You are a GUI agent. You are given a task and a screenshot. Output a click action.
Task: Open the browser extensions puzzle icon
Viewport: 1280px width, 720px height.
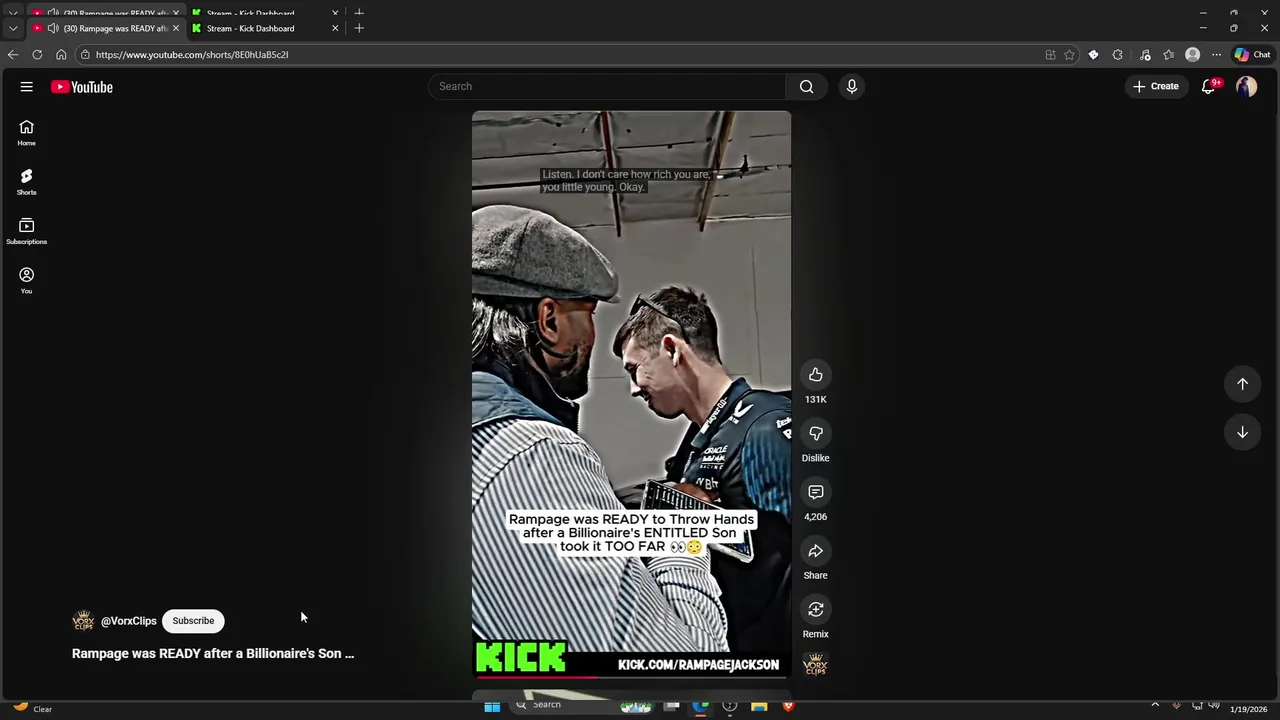pyautogui.click(x=1118, y=55)
